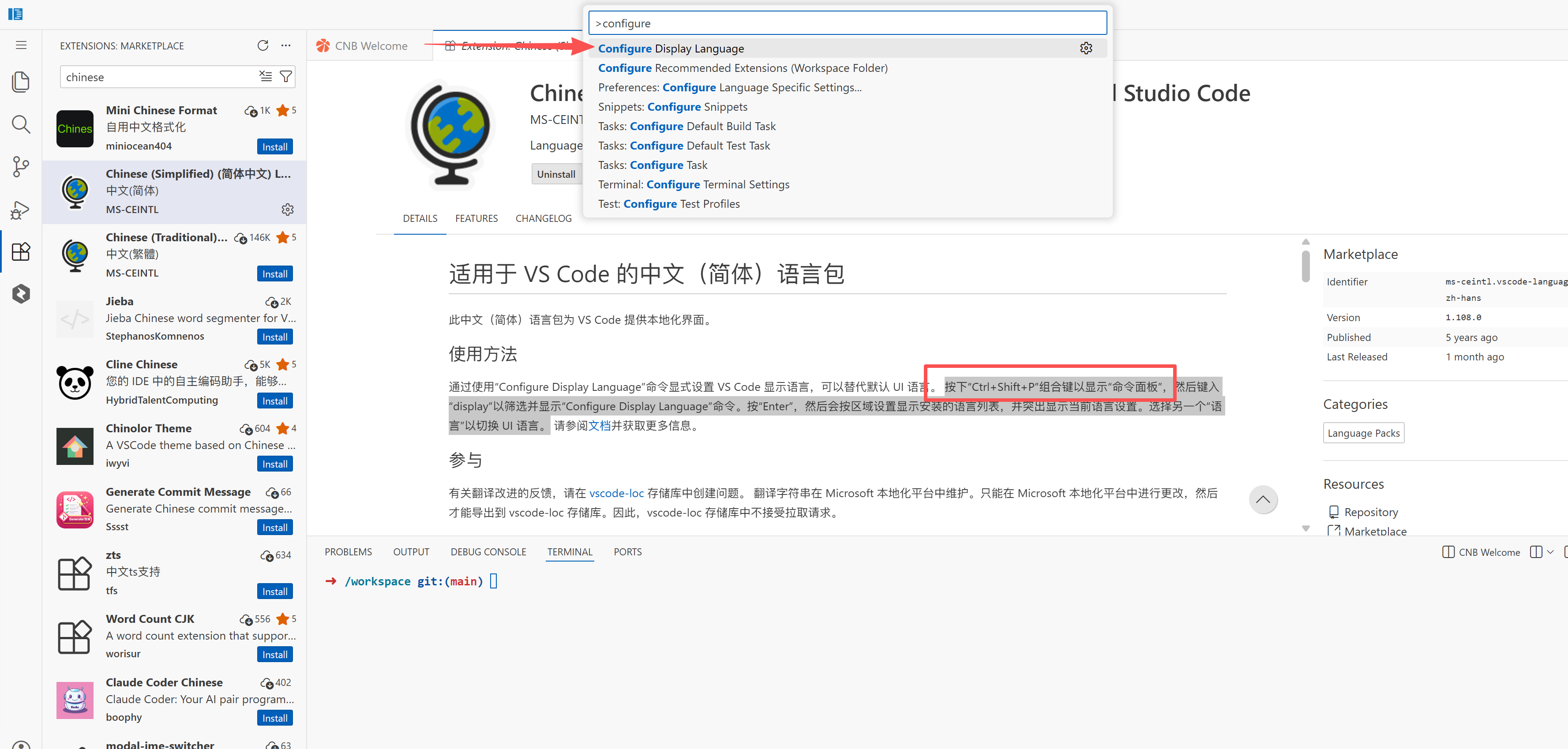The height and width of the screenshot is (749, 1568).
Task: Select Configure Display Language command
Action: coord(671,49)
